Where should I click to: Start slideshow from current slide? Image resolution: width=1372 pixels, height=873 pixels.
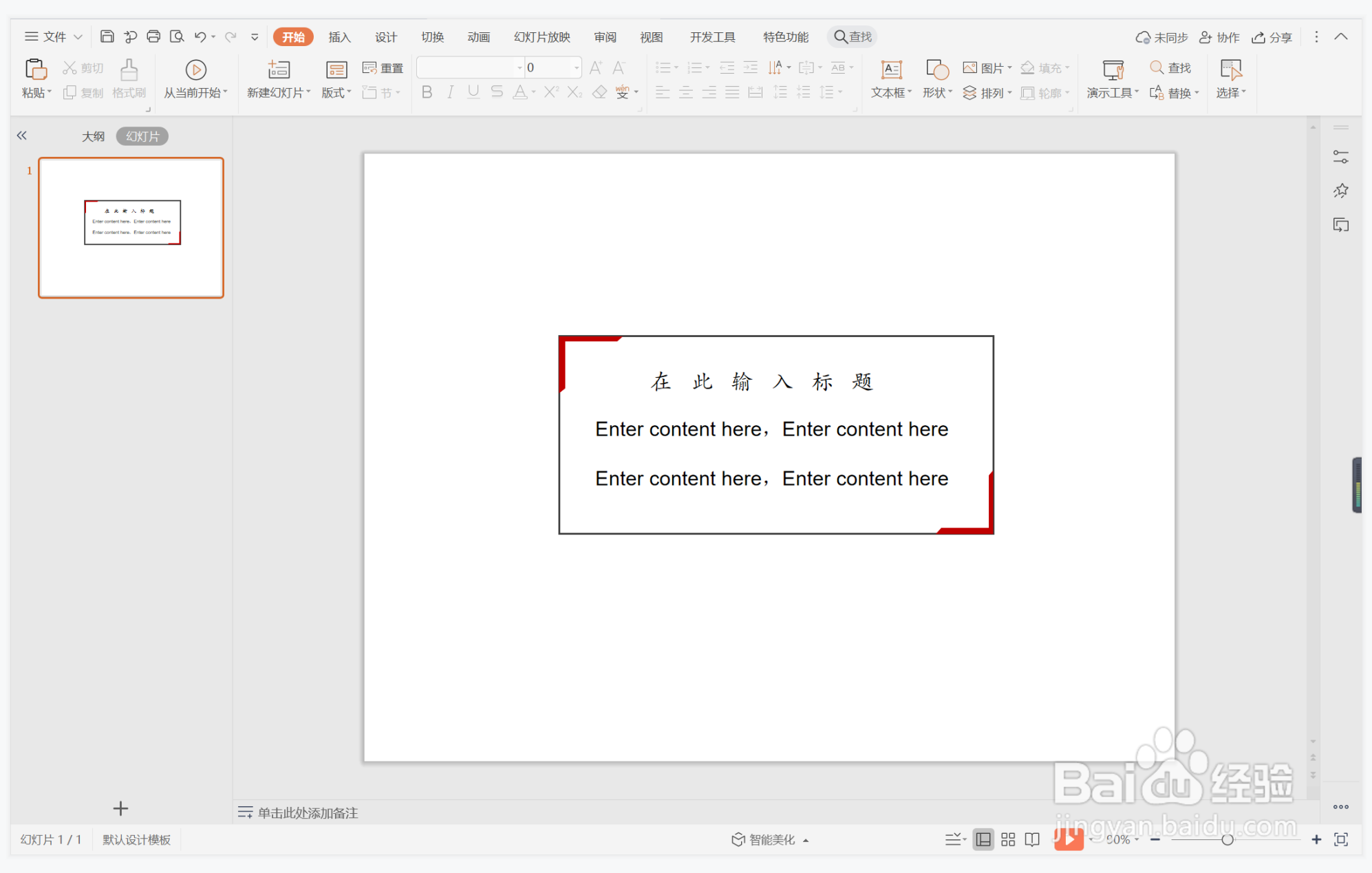coord(195,70)
